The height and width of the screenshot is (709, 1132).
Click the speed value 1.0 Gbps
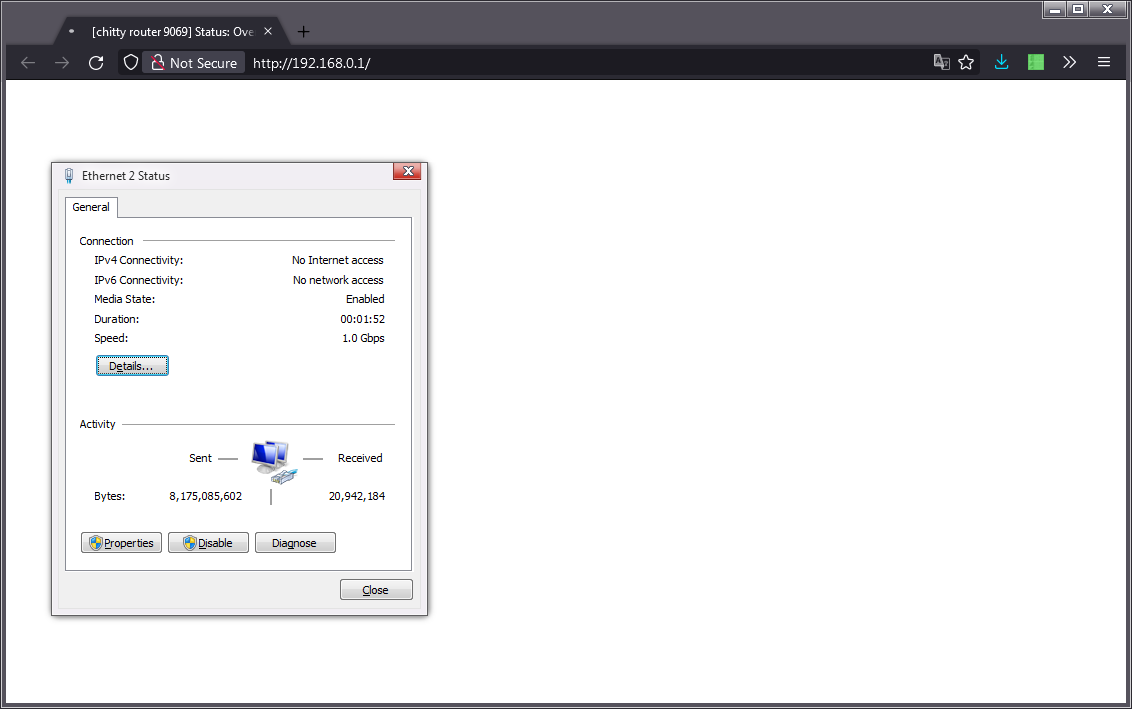click(x=363, y=338)
